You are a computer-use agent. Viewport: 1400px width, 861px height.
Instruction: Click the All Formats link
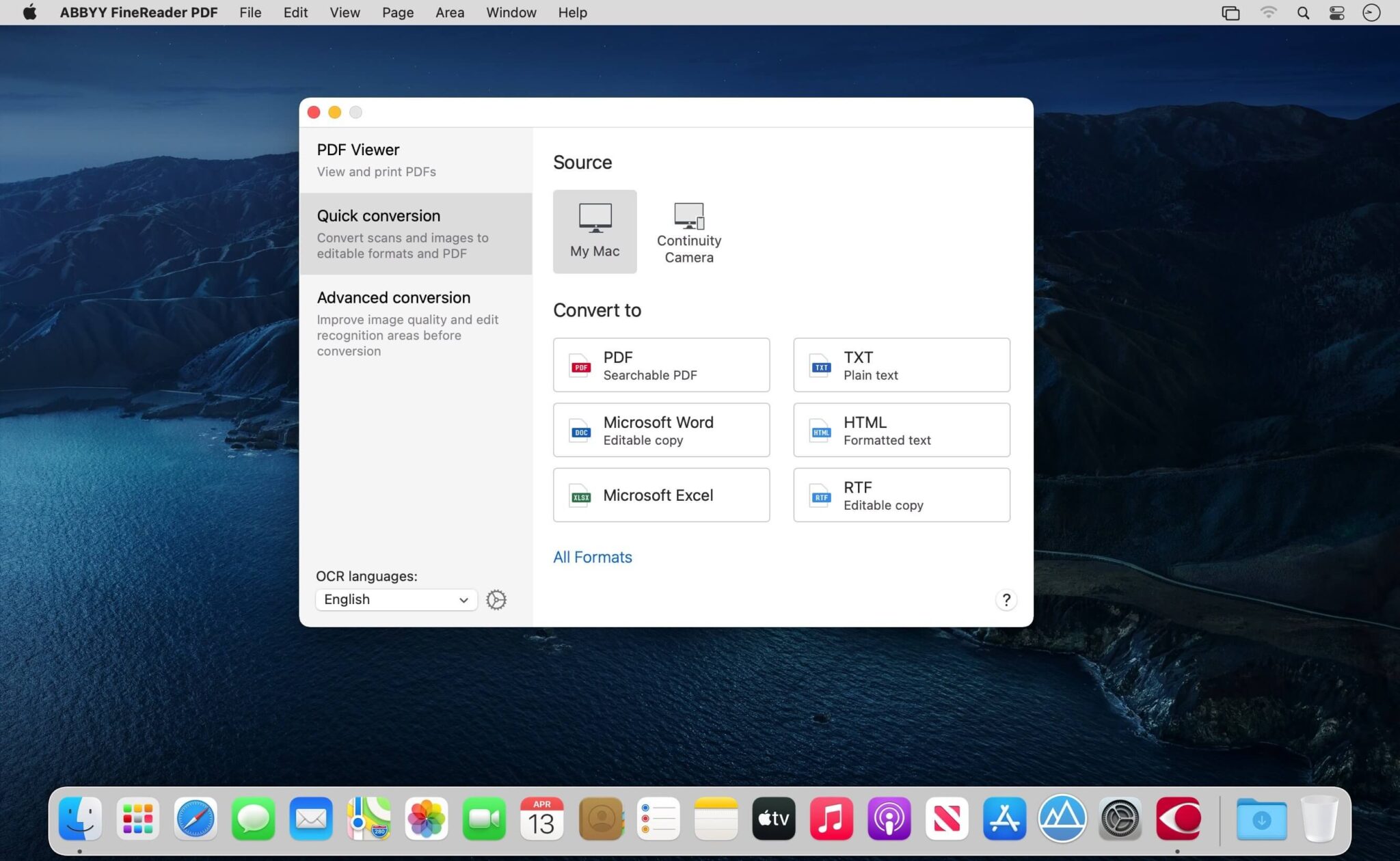[592, 557]
